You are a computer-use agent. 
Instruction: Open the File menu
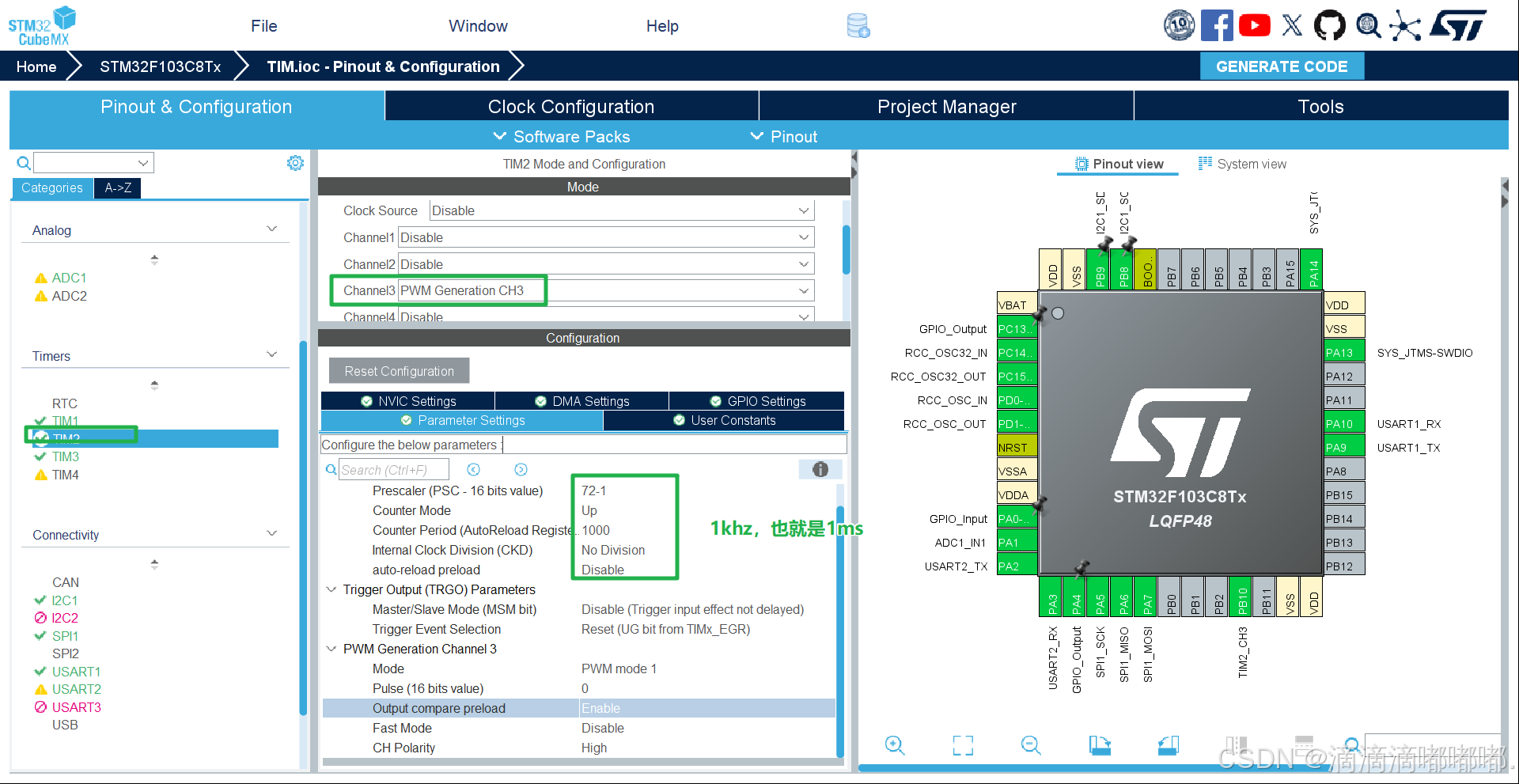tap(263, 26)
